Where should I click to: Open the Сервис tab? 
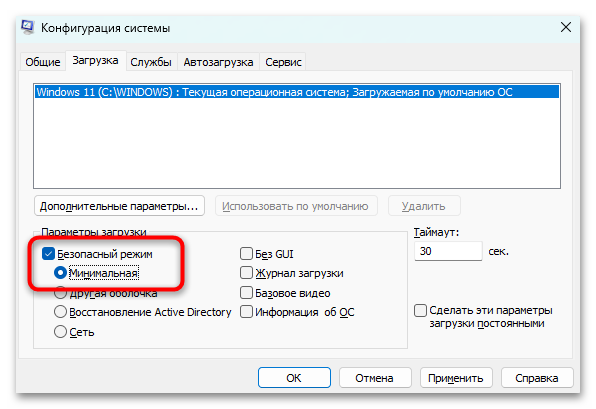tap(283, 62)
